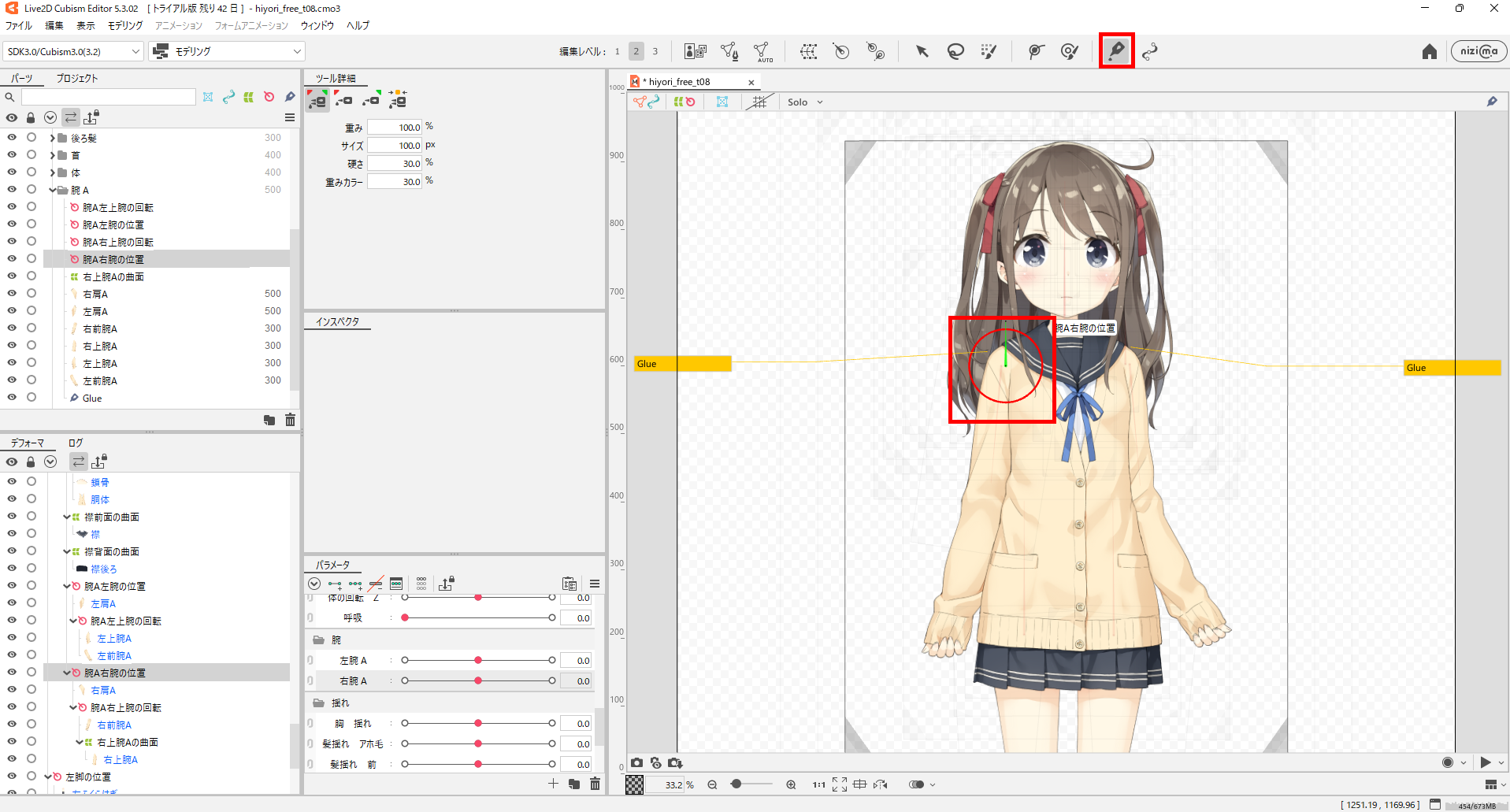Open the Solo dropdown in canvas toolbar
Viewport: 1510px width, 812px height.
[804, 102]
